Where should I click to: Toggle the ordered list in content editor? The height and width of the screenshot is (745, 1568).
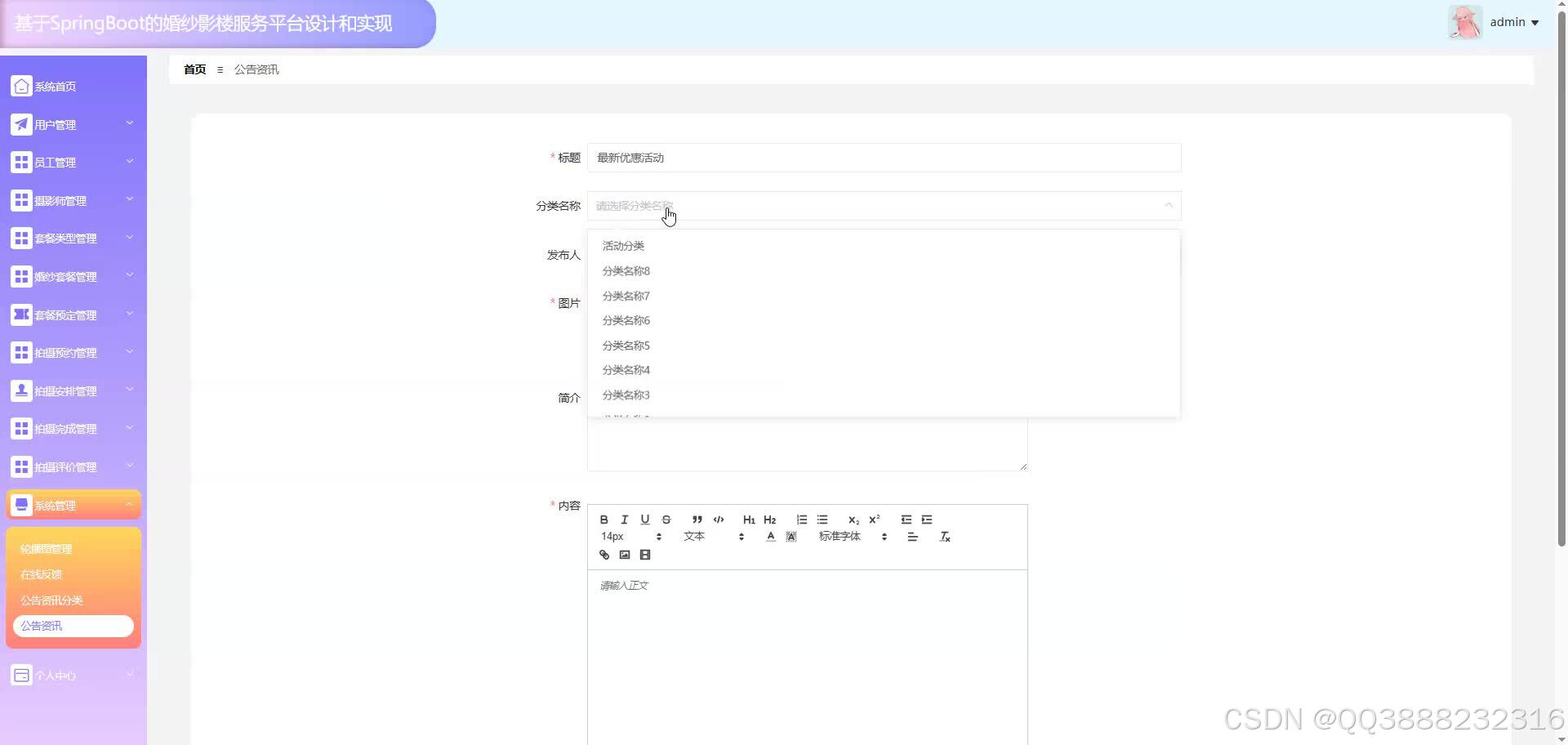[x=801, y=520]
